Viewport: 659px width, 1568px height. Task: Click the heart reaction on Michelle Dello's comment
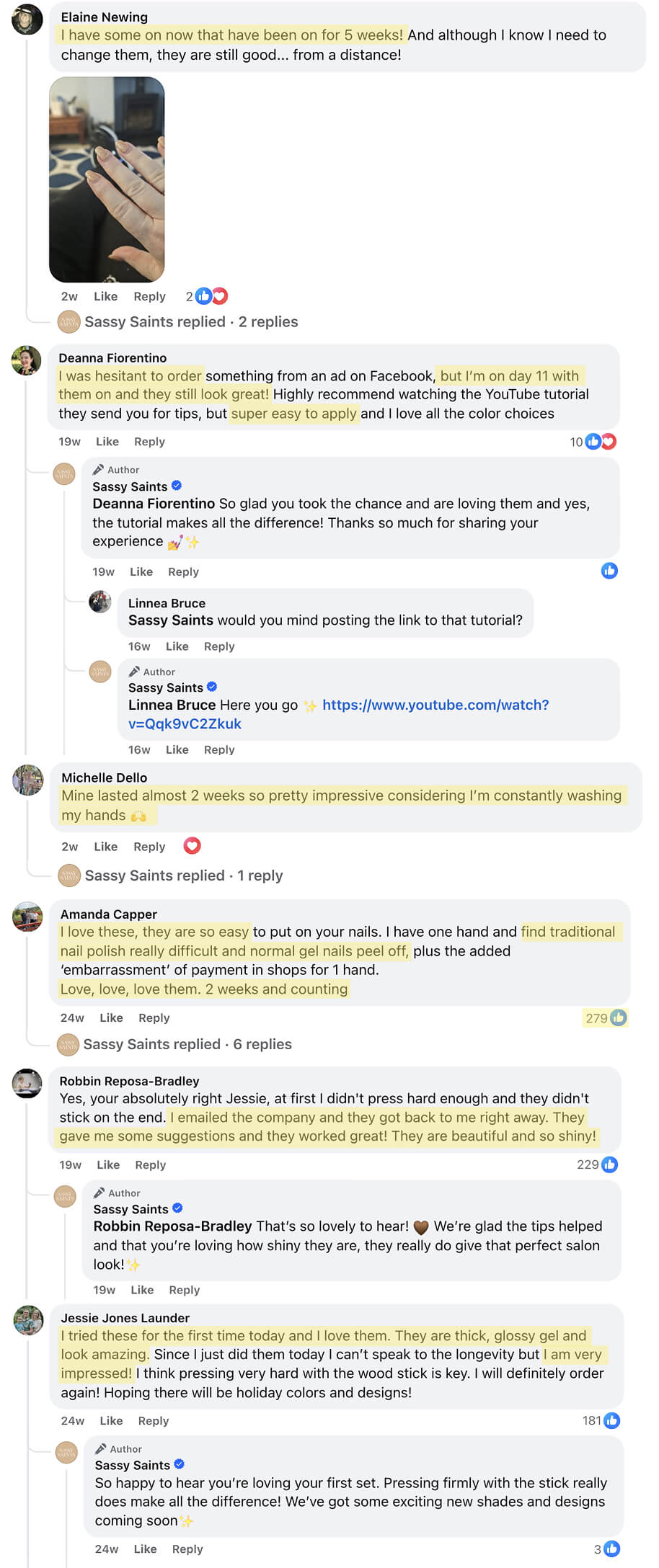point(192,846)
